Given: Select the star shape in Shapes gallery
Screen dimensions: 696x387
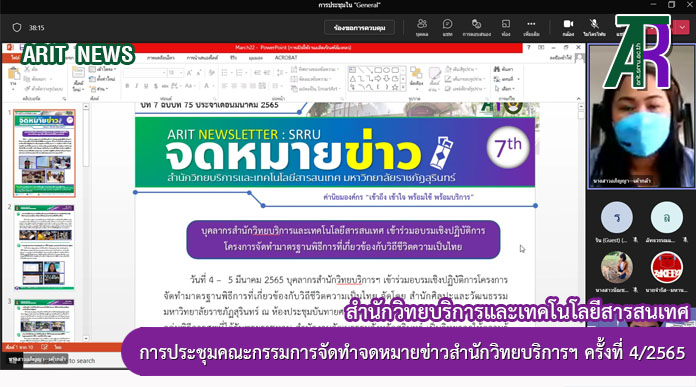Looking at the screenshot, I should [395, 87].
